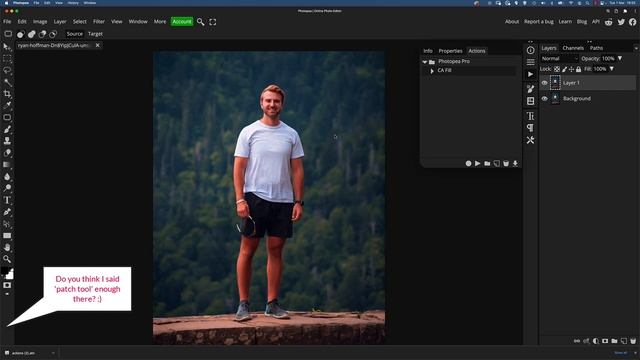Select the Blur droplet tool
This screenshot has width=640, height=360.
[x=7, y=176]
